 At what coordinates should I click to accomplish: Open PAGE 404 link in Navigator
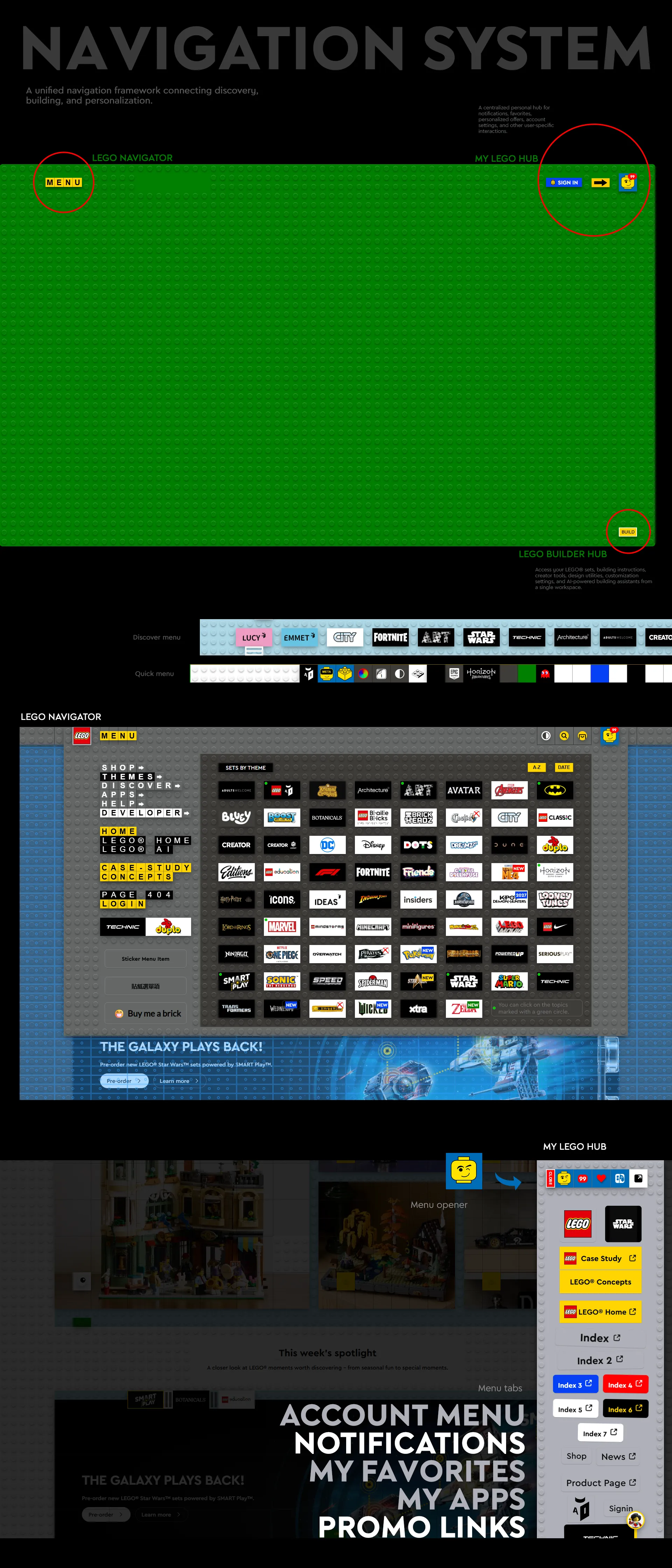pos(136,895)
